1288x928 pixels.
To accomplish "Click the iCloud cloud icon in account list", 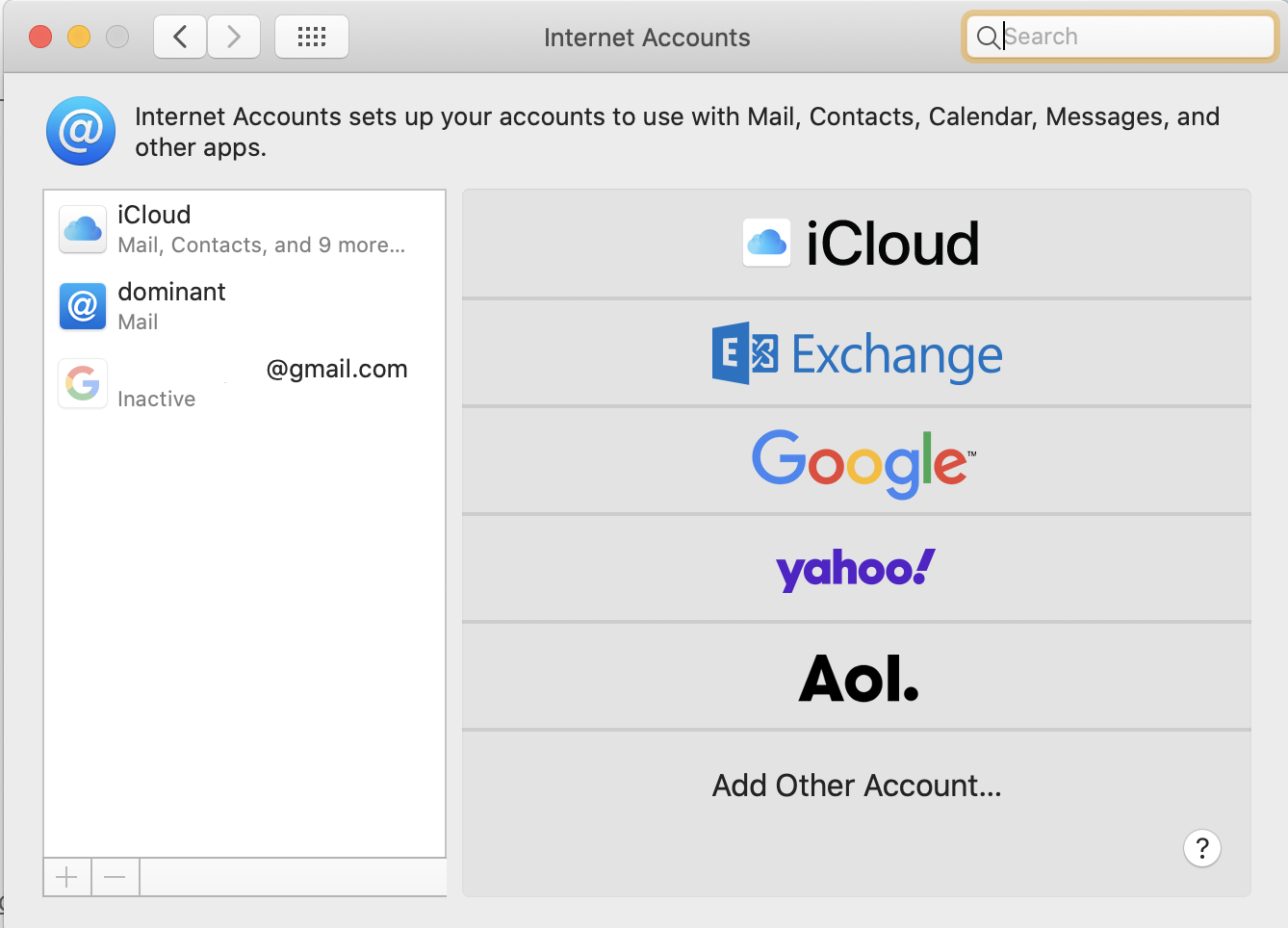I will point(83,229).
